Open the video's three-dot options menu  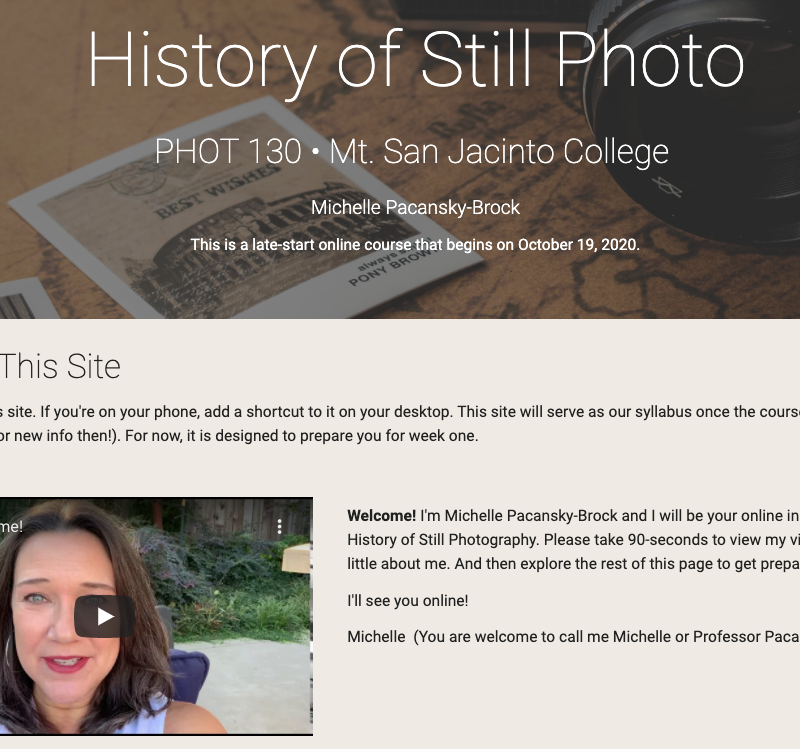coord(280,527)
